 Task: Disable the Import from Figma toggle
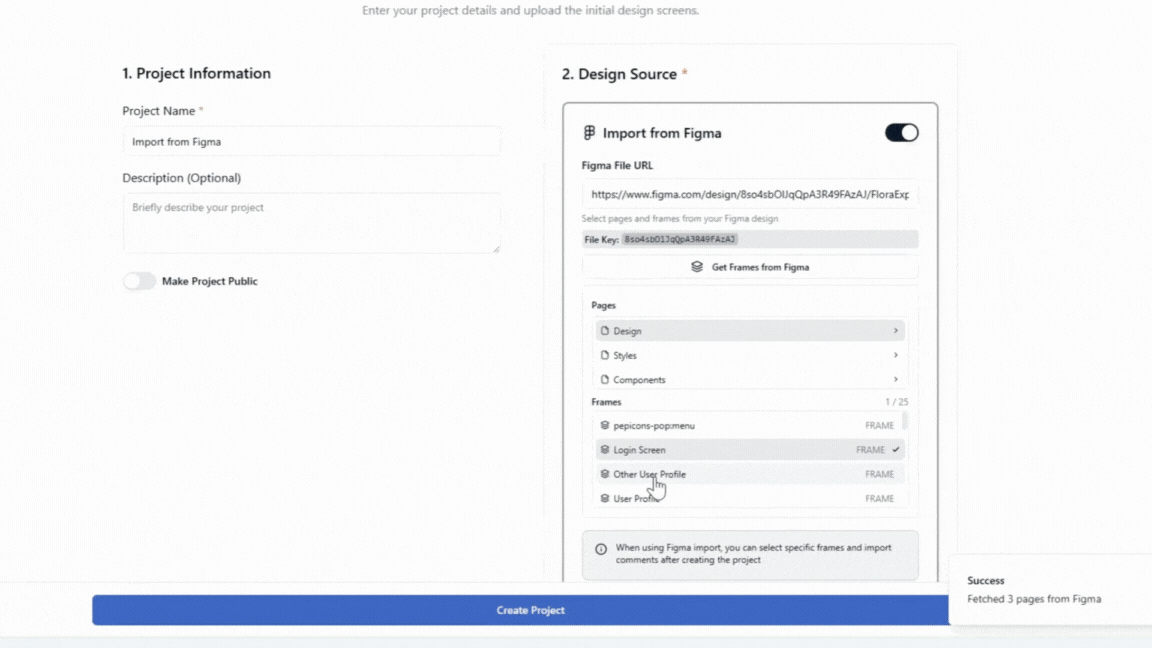(x=901, y=133)
